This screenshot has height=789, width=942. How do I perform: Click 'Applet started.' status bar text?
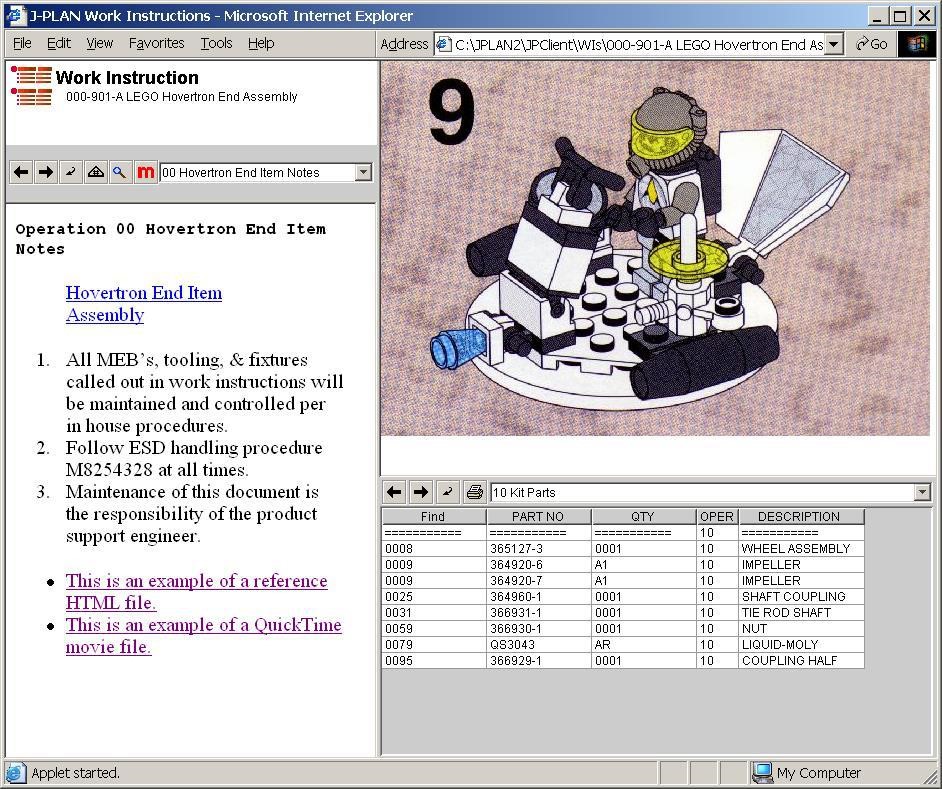click(x=76, y=773)
